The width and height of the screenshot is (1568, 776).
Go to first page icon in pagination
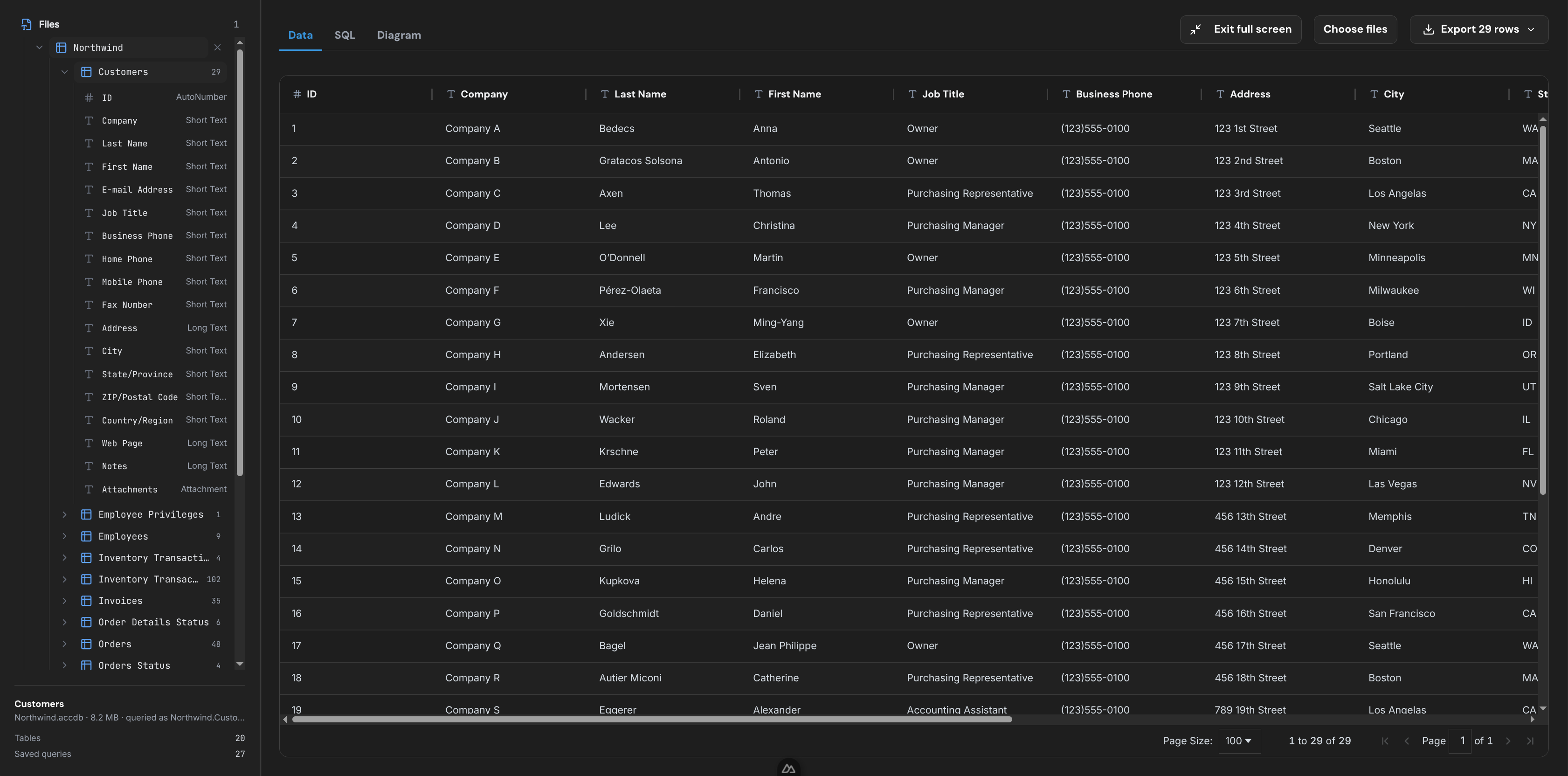point(1385,741)
